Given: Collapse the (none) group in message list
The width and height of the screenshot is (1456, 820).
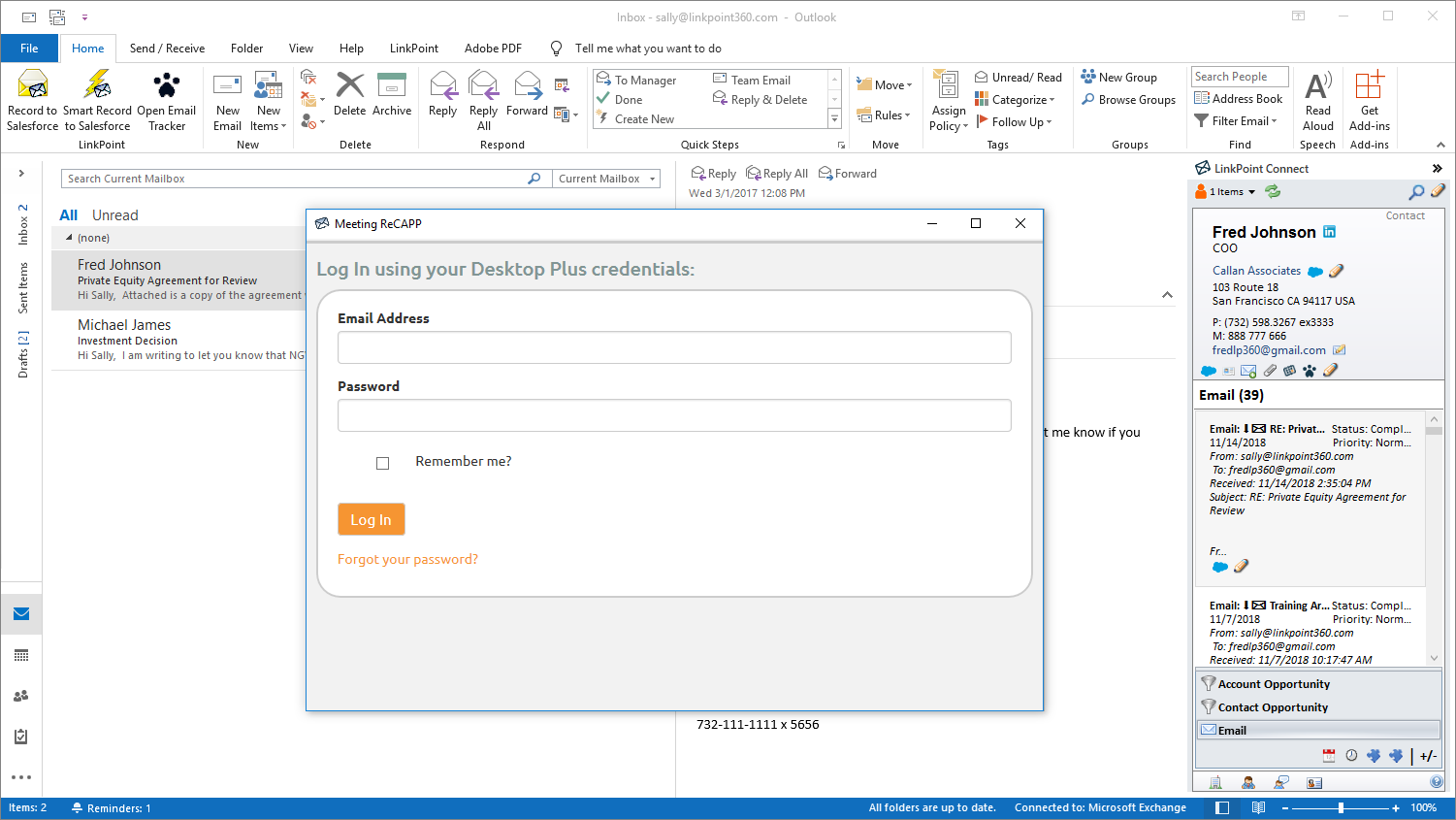Looking at the screenshot, I should (69, 238).
